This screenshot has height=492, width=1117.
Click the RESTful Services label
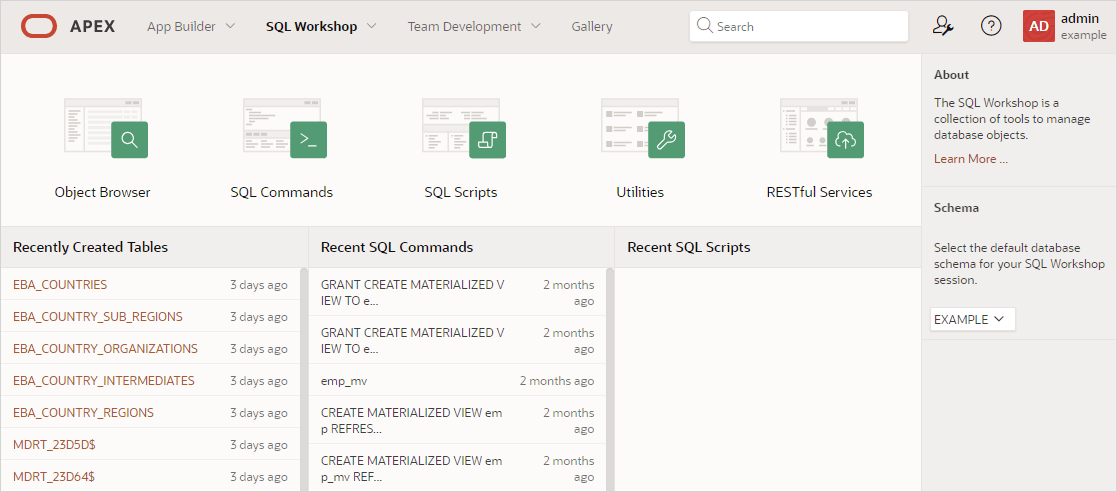point(819,192)
